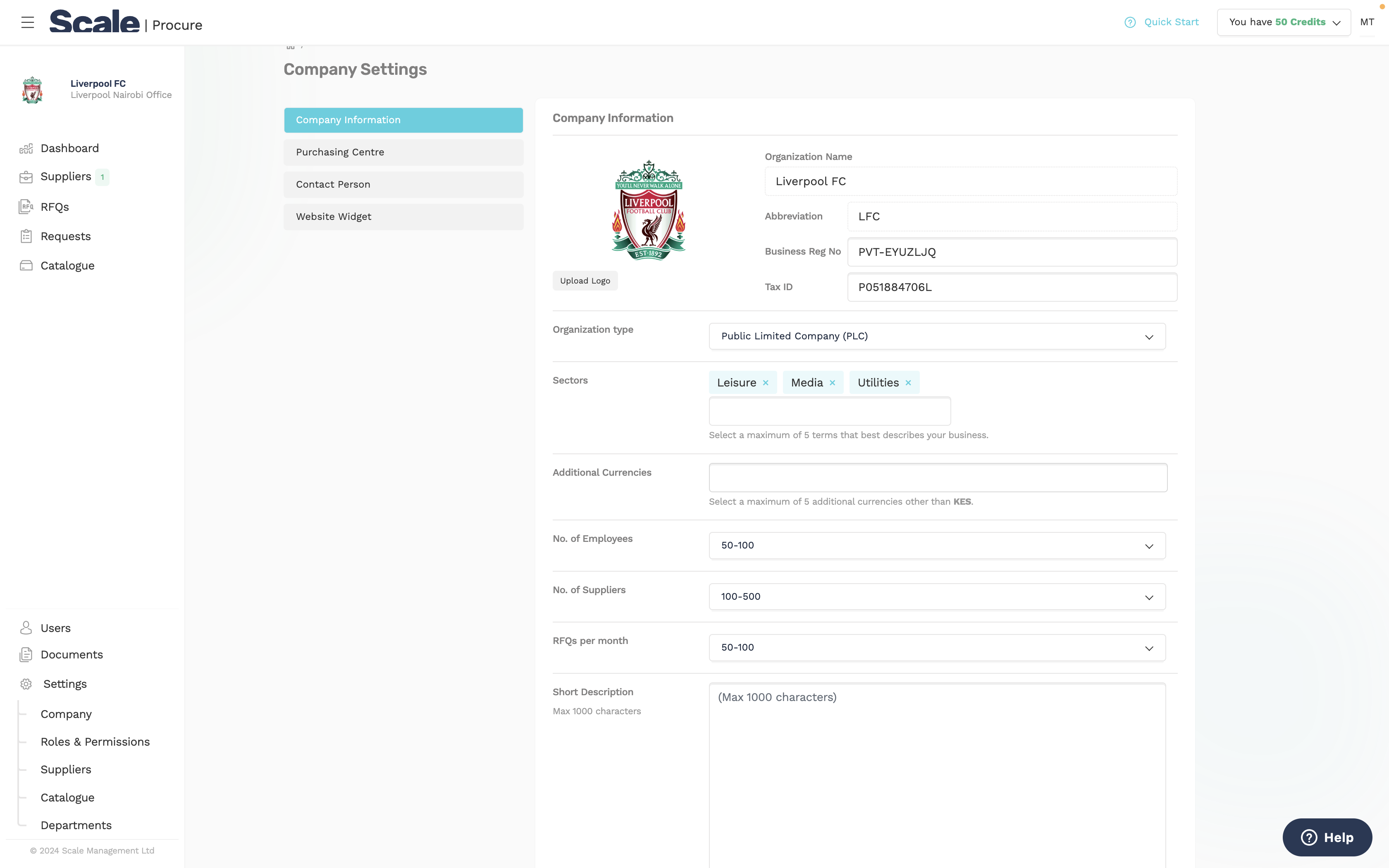Click the Users person icon

26,627
